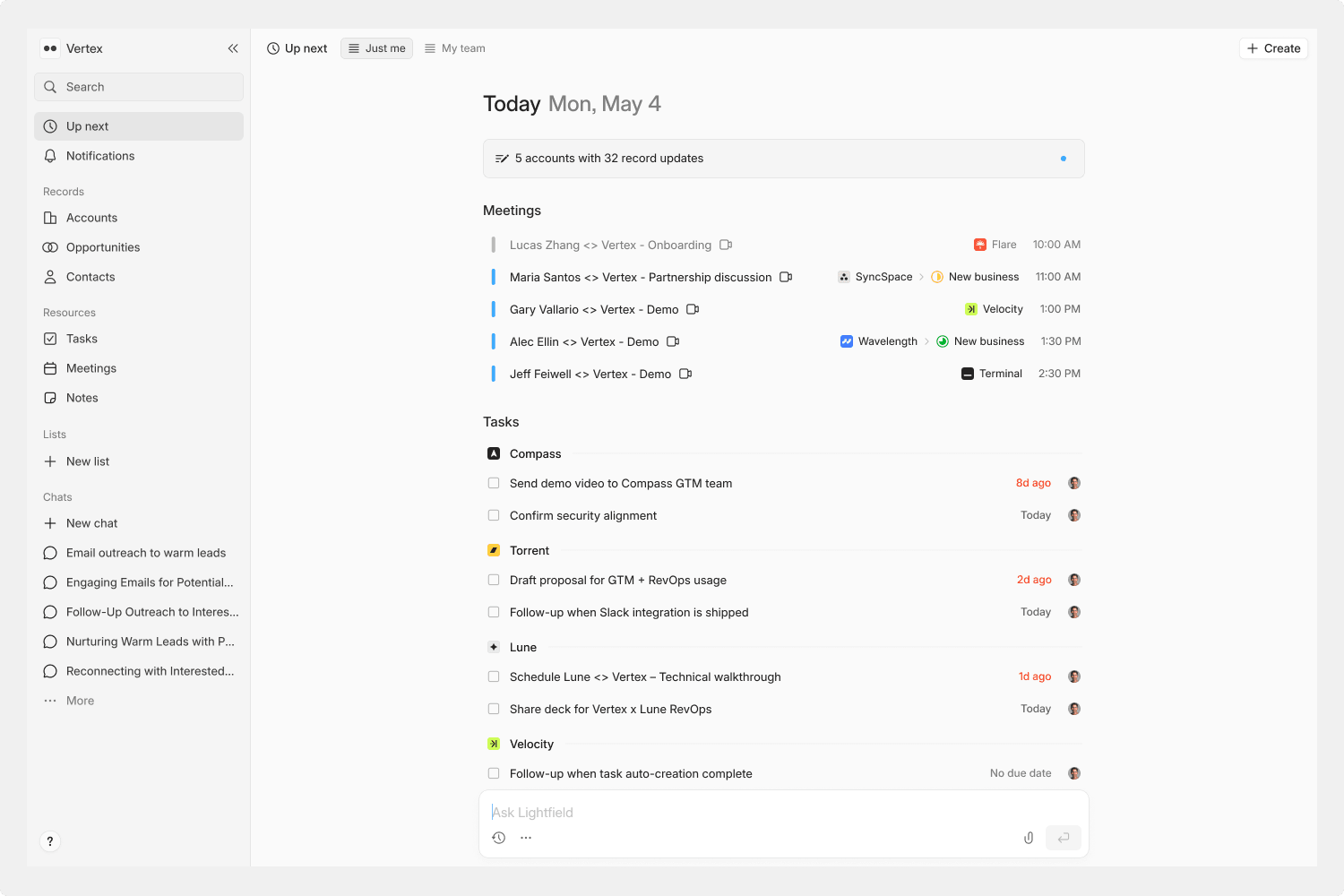Click the help question mark icon
Viewport: 1344px width, 896px height.
50,841
